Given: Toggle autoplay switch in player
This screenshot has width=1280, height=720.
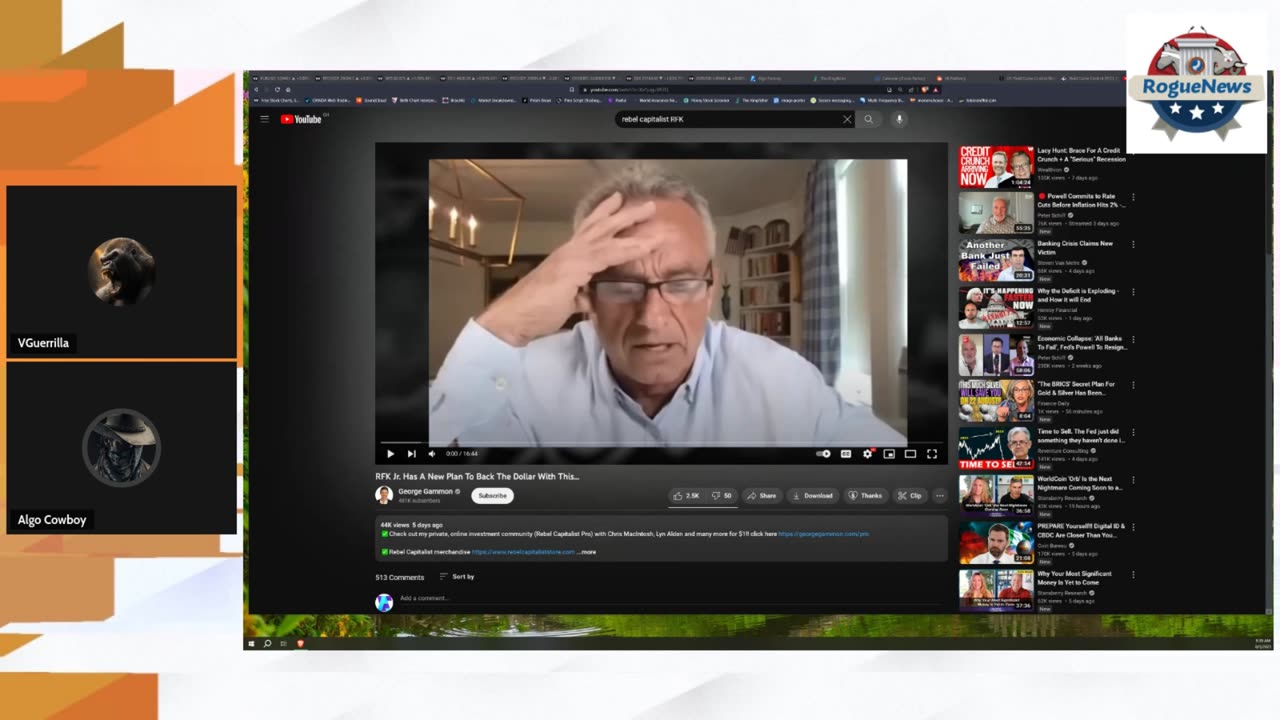Looking at the screenshot, I should point(823,454).
